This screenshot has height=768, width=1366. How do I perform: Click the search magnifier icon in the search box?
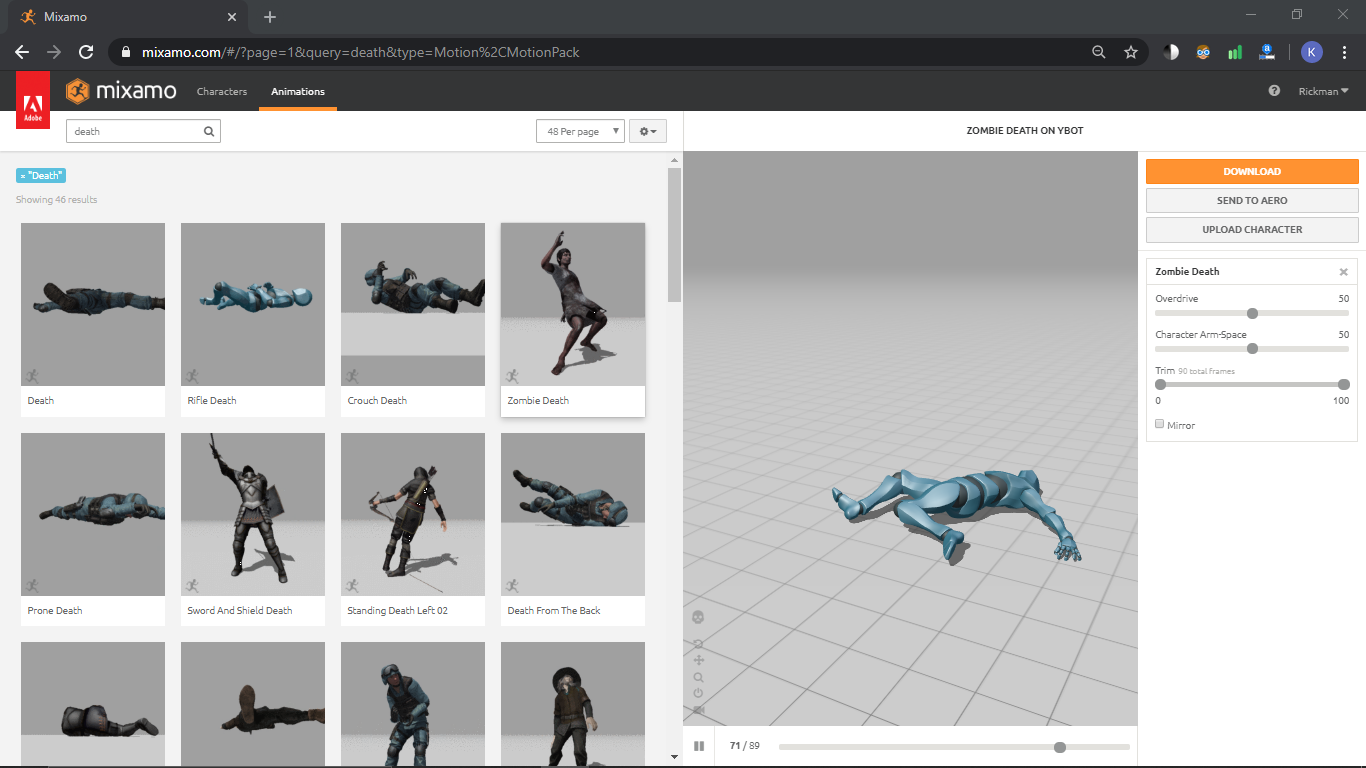click(x=209, y=131)
